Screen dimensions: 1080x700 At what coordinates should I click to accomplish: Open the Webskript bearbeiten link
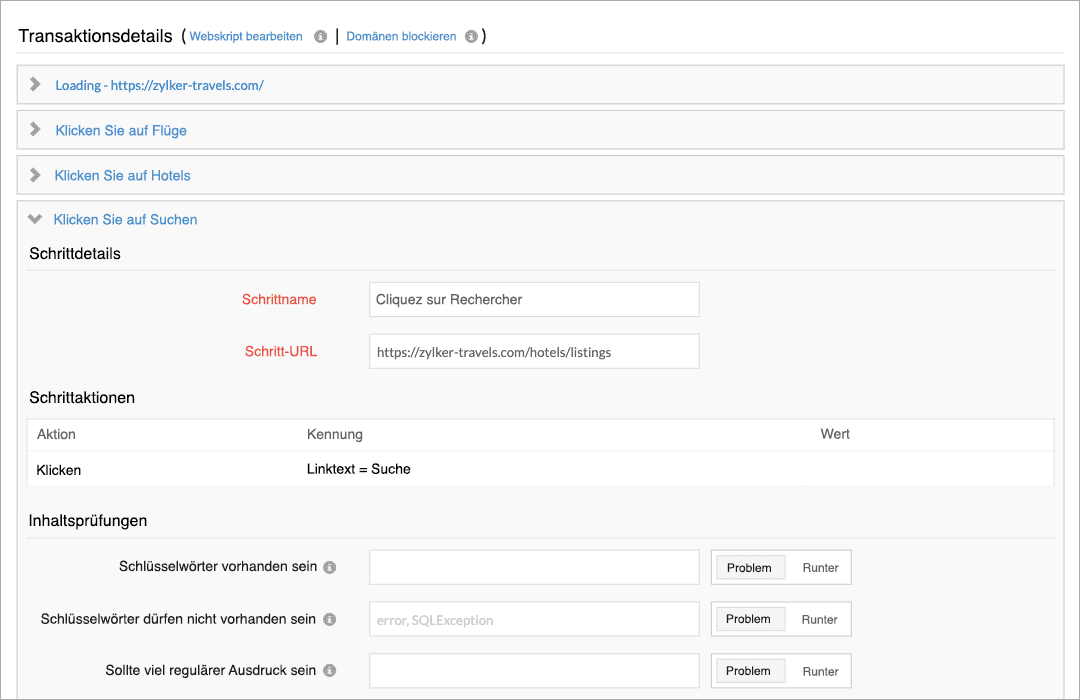tap(245, 36)
